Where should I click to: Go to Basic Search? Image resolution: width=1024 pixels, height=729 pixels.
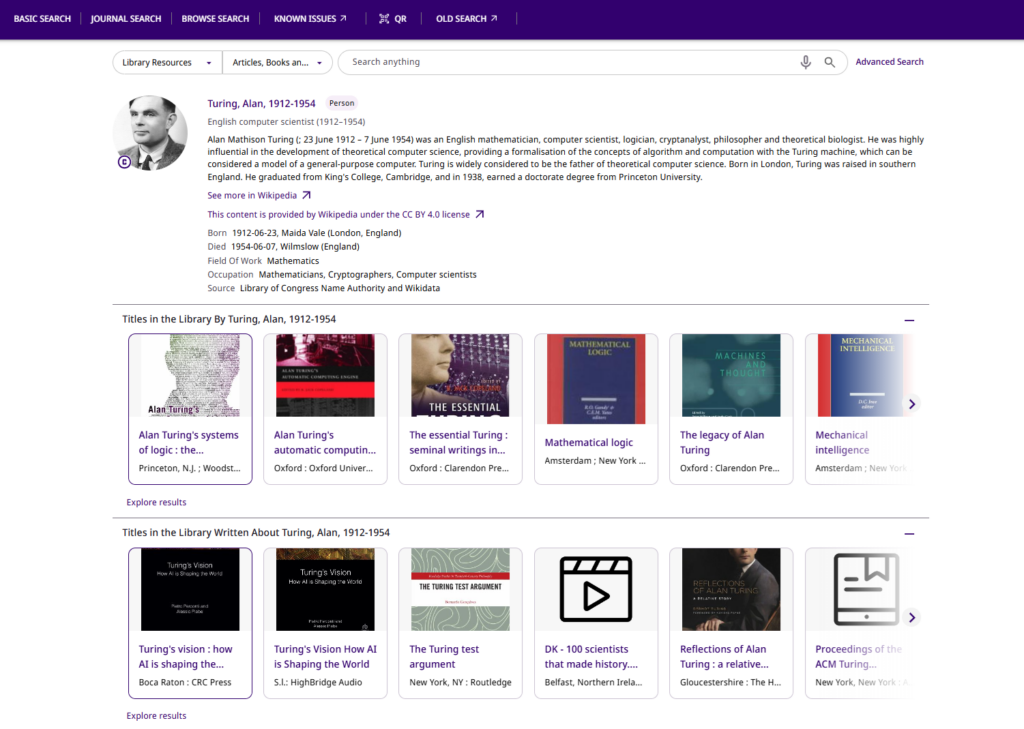click(x=42, y=18)
